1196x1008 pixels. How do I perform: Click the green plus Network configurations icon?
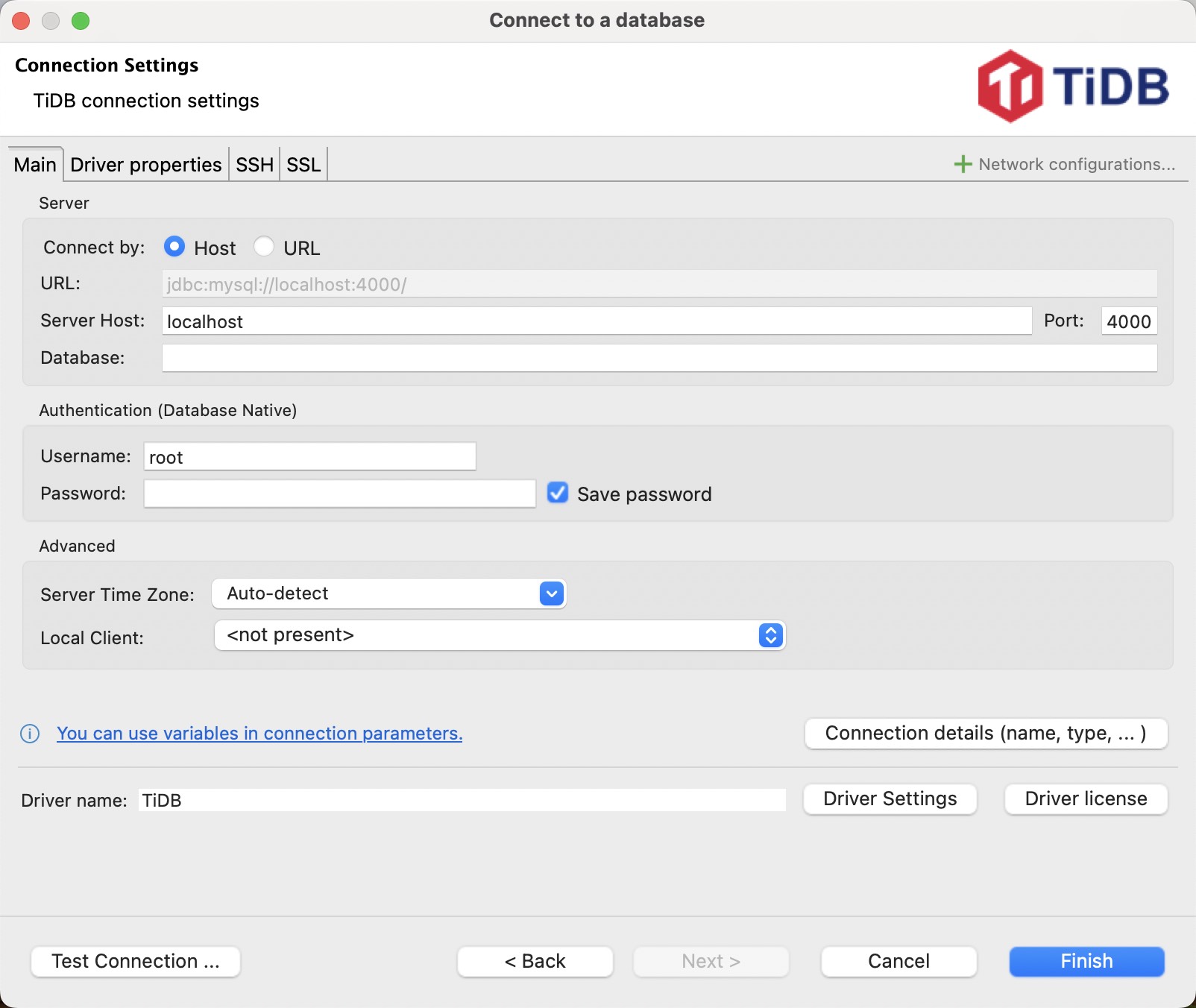coord(963,164)
